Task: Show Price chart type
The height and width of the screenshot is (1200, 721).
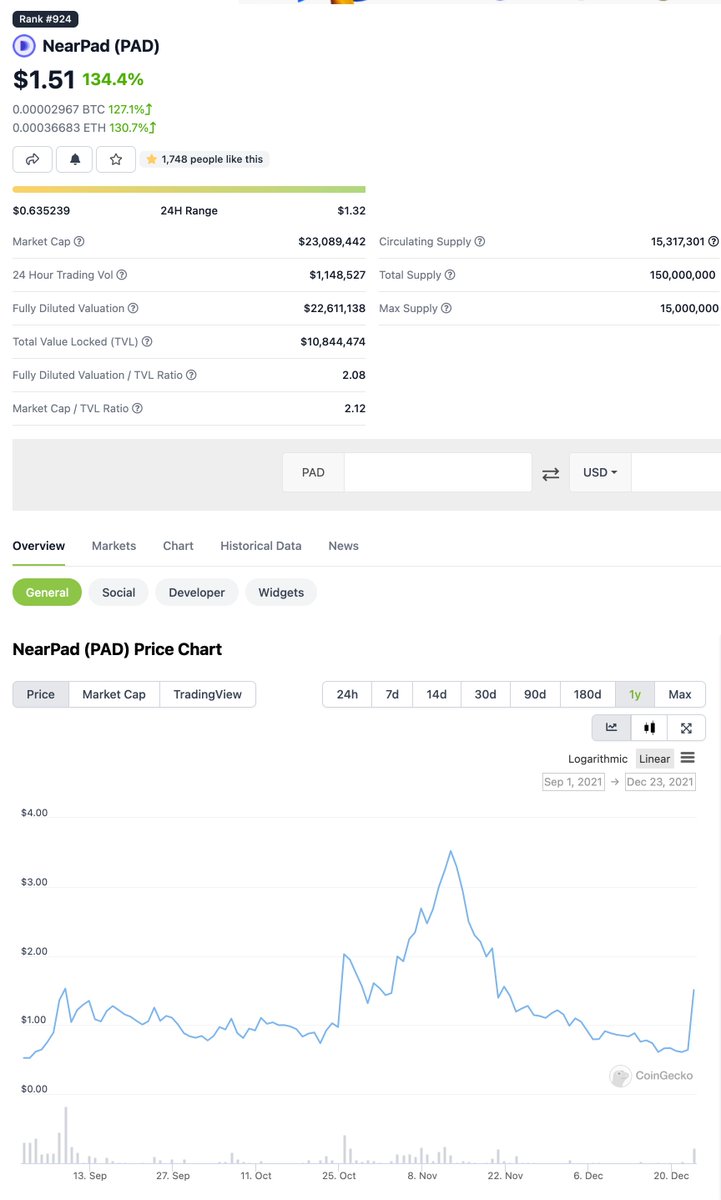Action: coord(41,694)
